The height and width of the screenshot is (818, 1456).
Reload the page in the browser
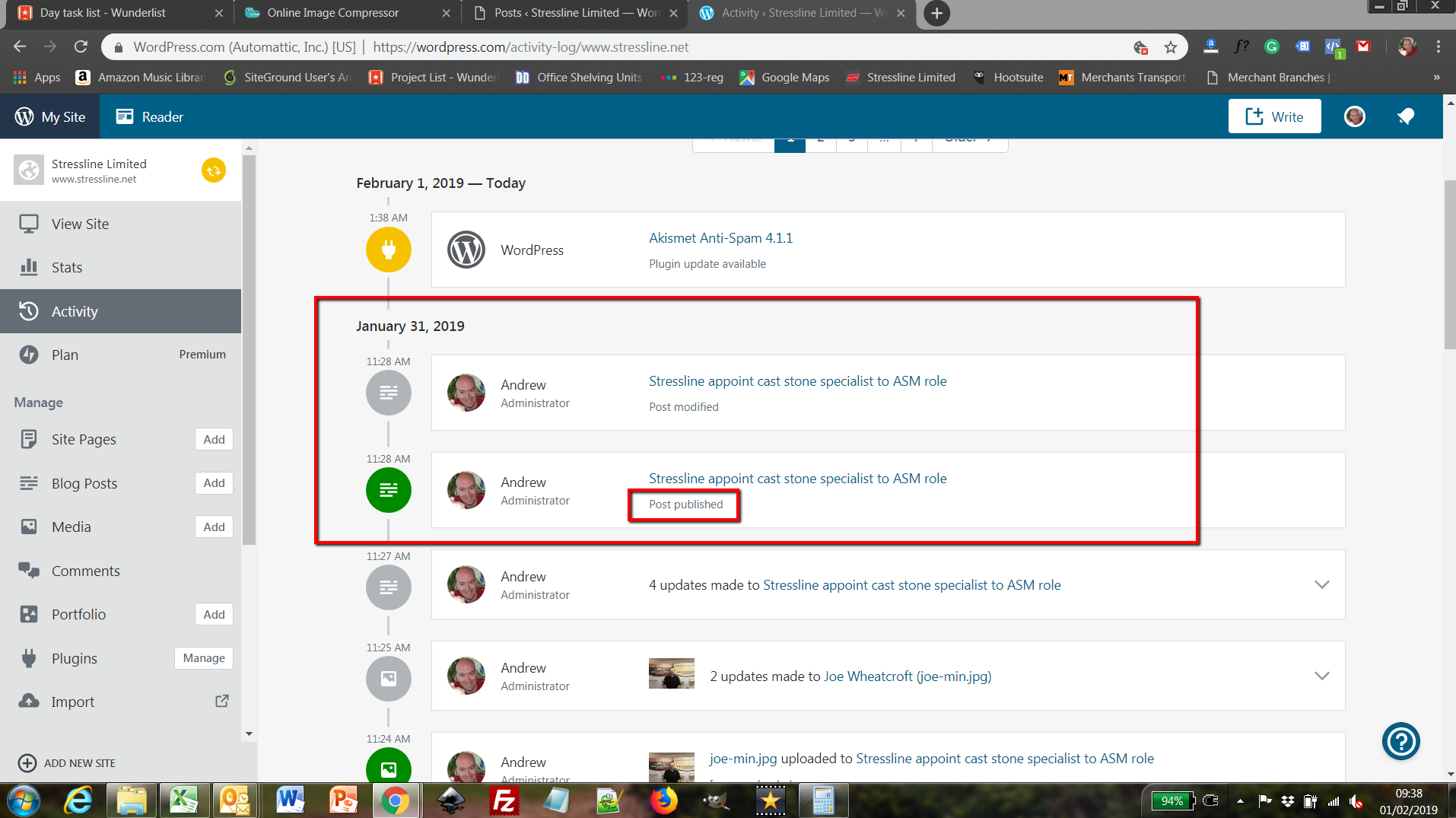(81, 47)
